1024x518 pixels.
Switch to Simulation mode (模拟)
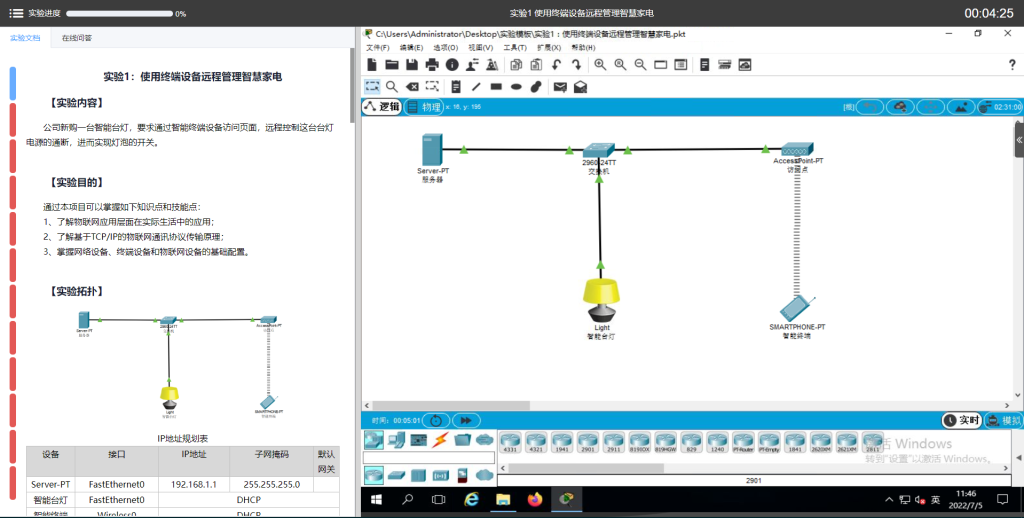point(1005,421)
